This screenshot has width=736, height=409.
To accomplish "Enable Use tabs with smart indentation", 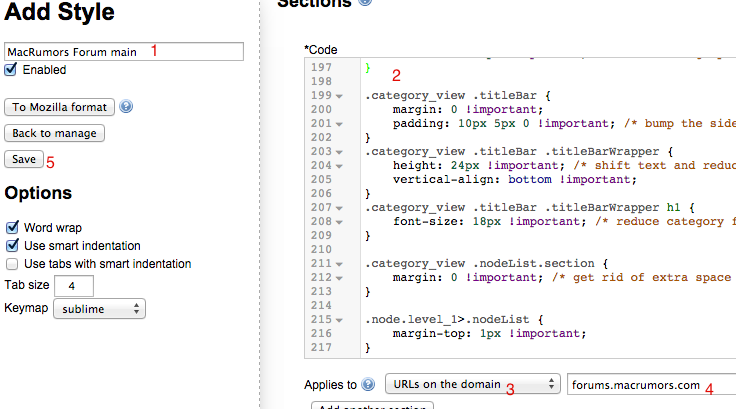I will [x=12, y=264].
